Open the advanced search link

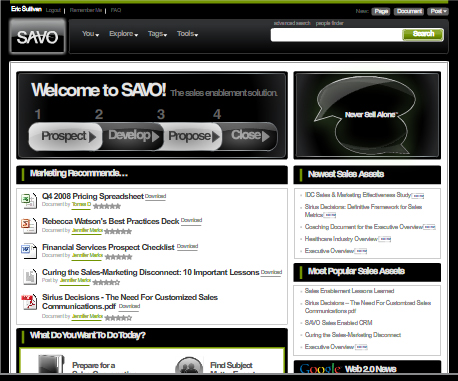point(292,23)
